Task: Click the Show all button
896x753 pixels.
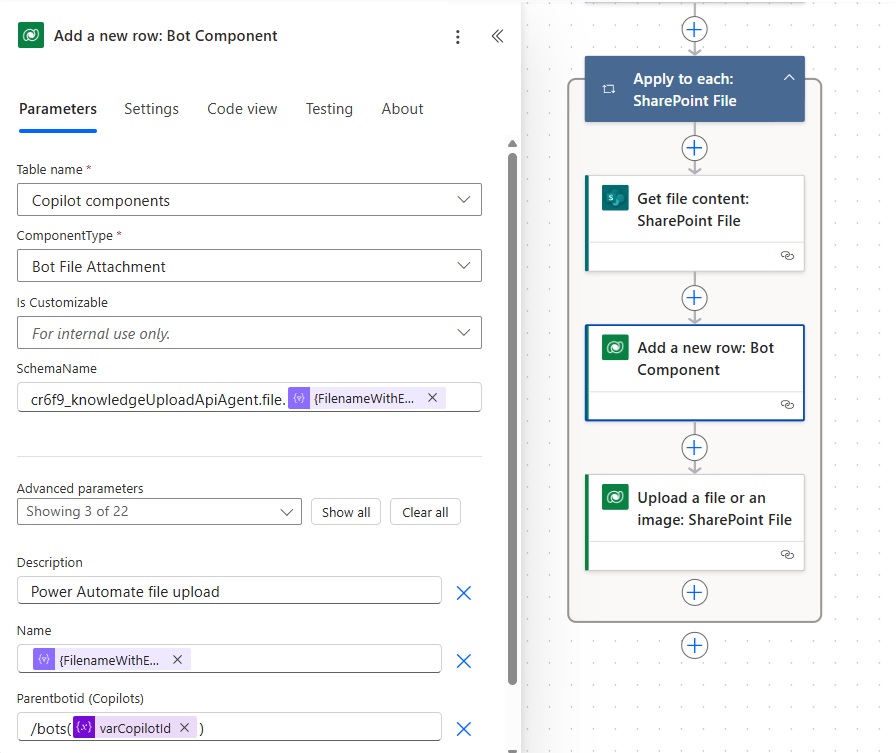Action: tap(346, 512)
